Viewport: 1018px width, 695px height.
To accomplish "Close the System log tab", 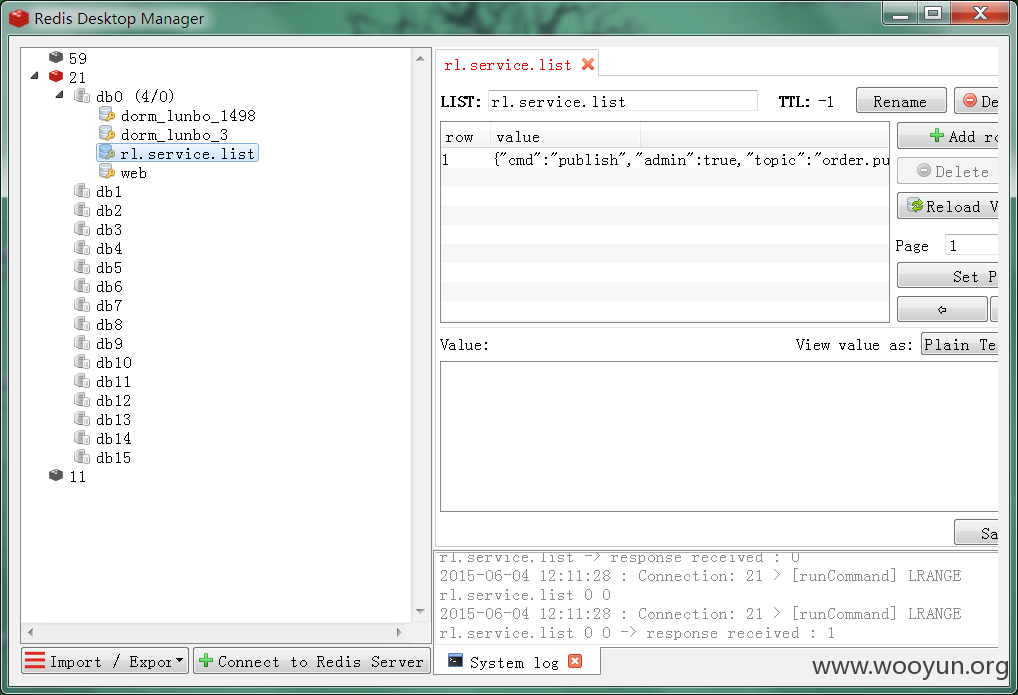I will tap(575, 661).
